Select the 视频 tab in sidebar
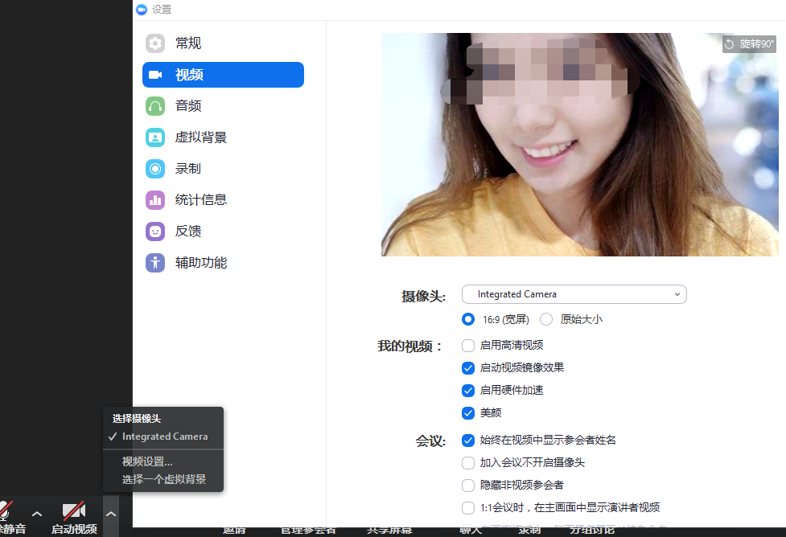 223,75
